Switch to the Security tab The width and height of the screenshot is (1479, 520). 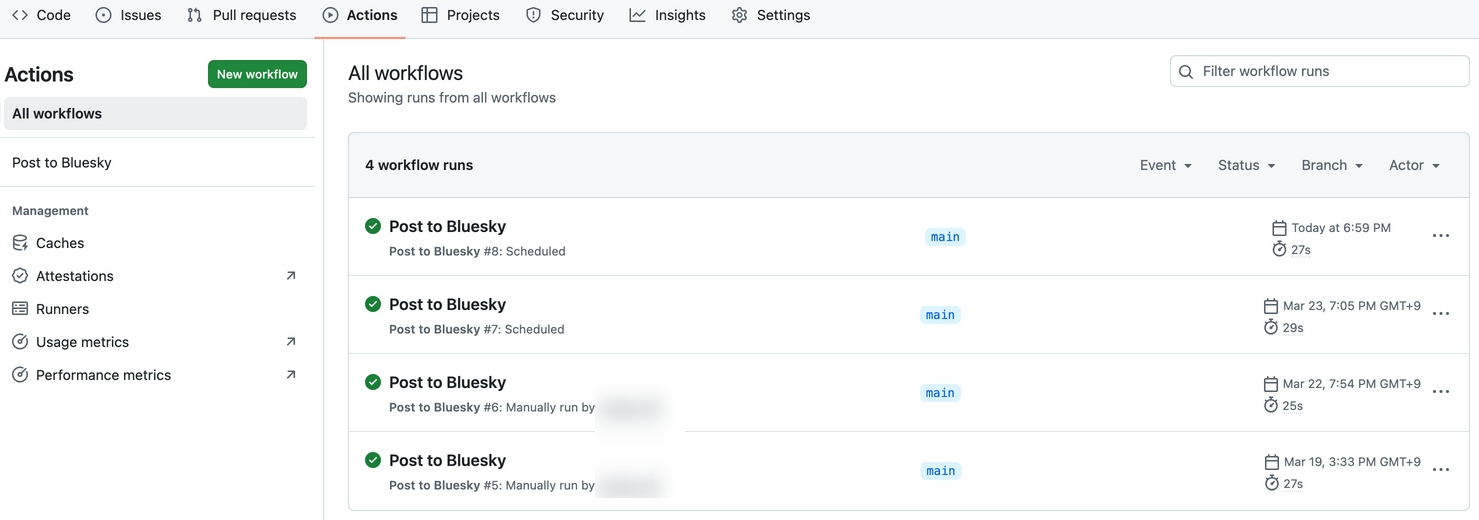click(x=565, y=15)
